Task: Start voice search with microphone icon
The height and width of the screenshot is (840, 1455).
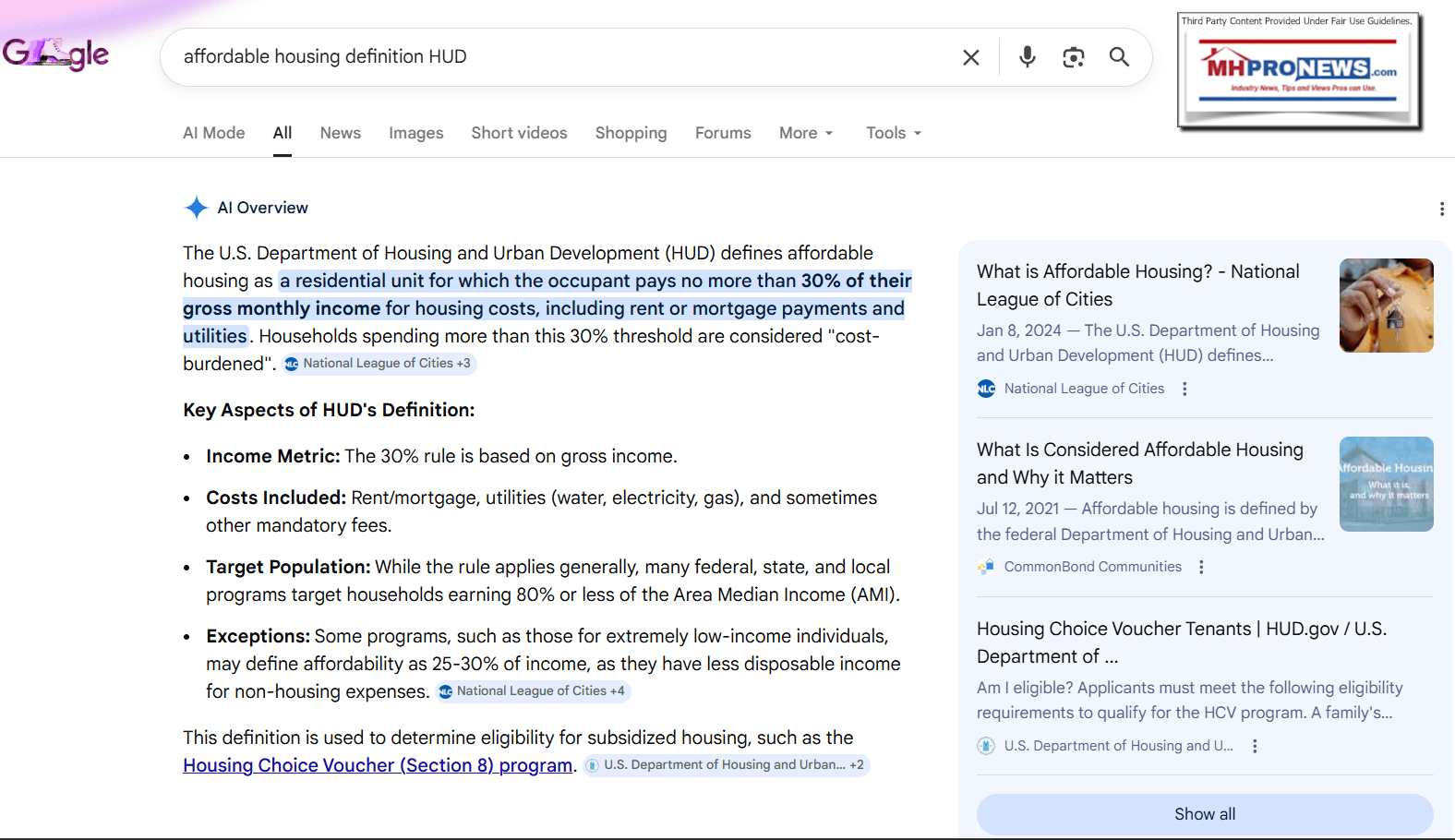Action: pos(1027,57)
